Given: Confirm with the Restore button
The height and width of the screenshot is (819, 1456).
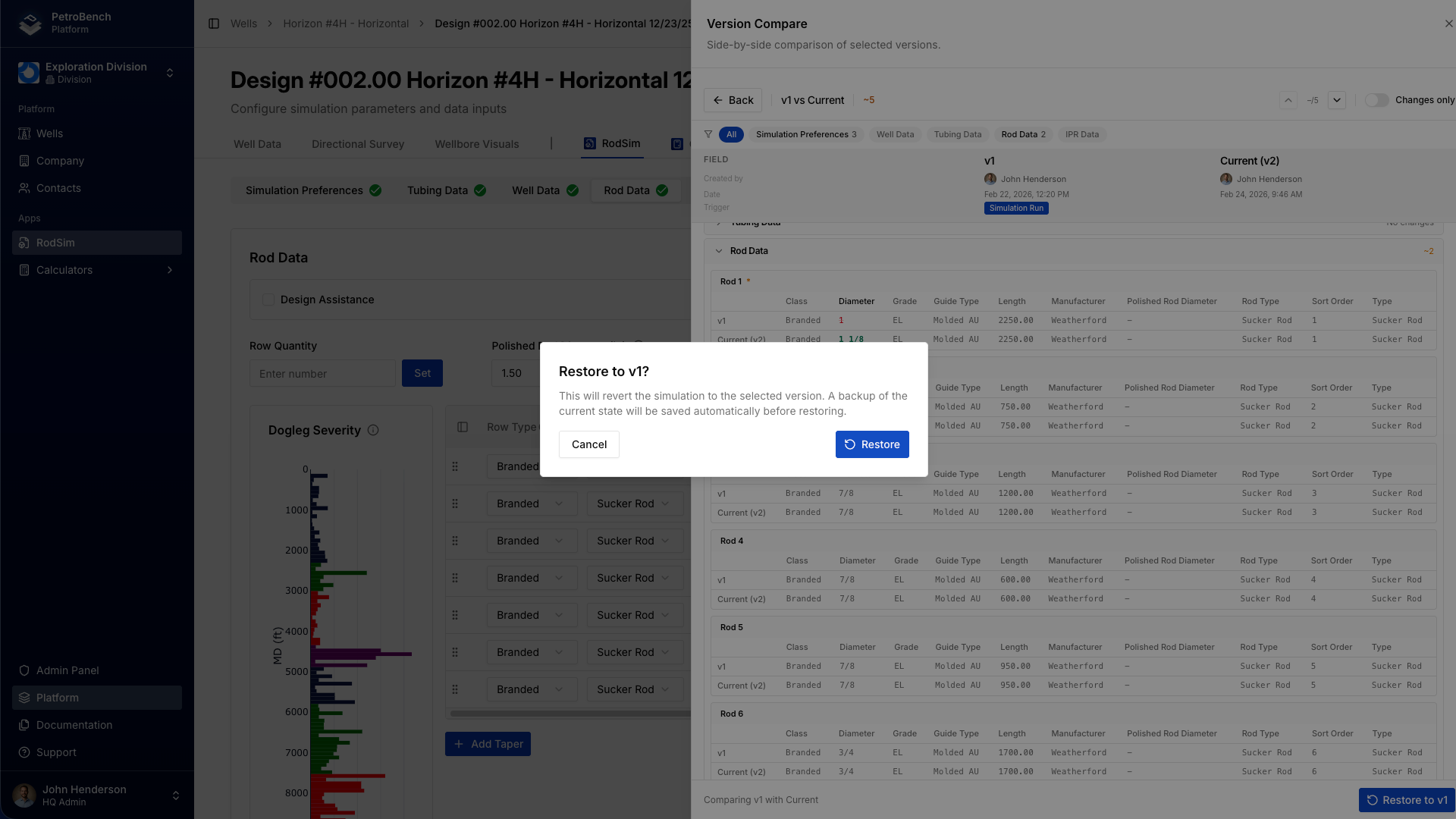Looking at the screenshot, I should tap(871, 444).
